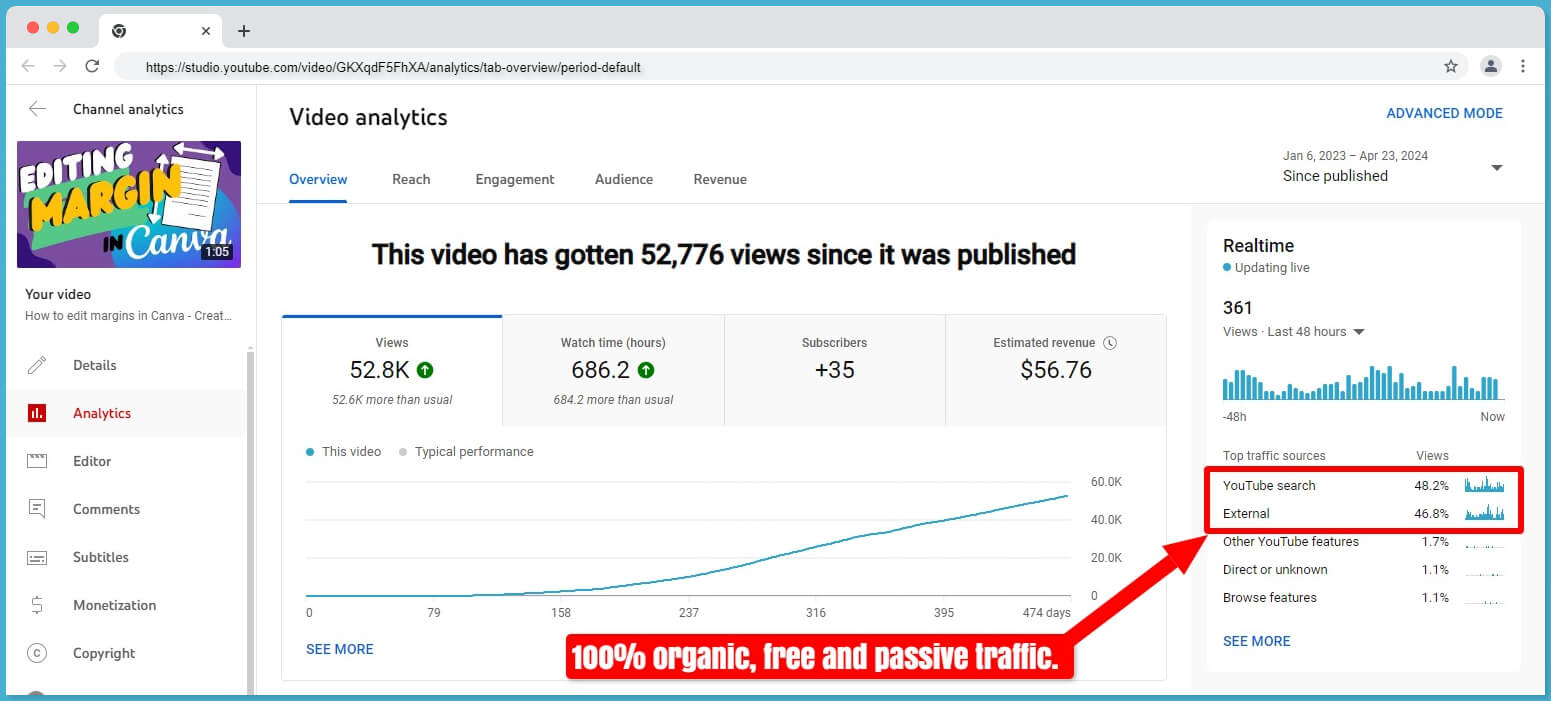Open the Copyright circle-C icon

coord(37,653)
